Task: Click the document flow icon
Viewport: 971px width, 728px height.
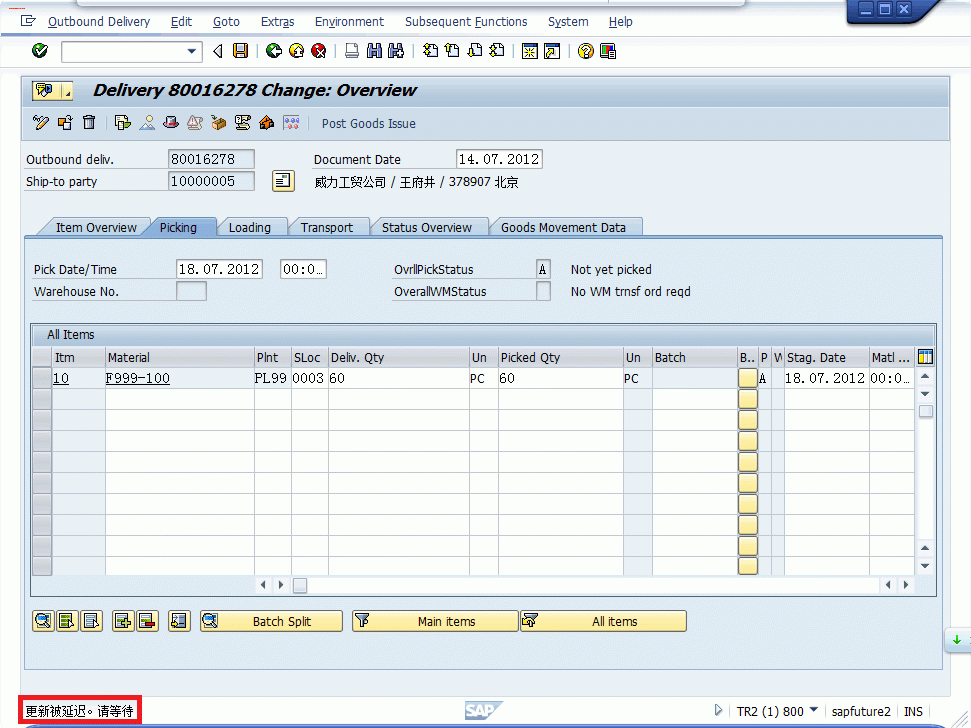Action: tap(123, 123)
